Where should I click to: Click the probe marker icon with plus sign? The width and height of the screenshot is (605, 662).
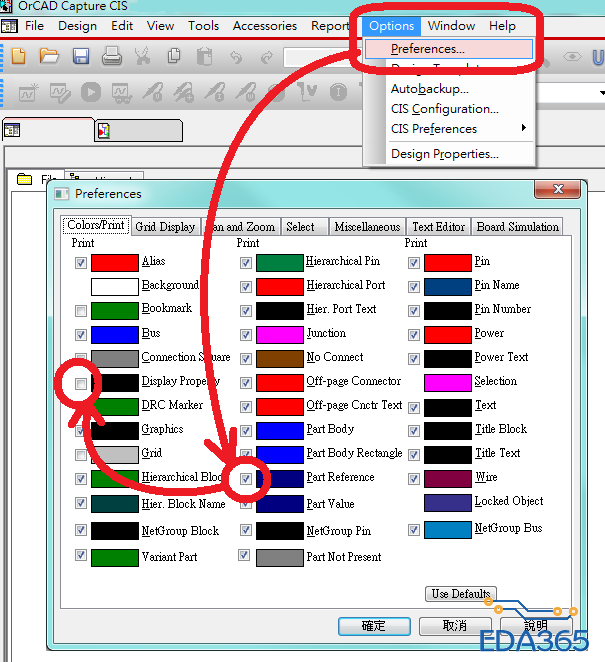[x=183, y=92]
